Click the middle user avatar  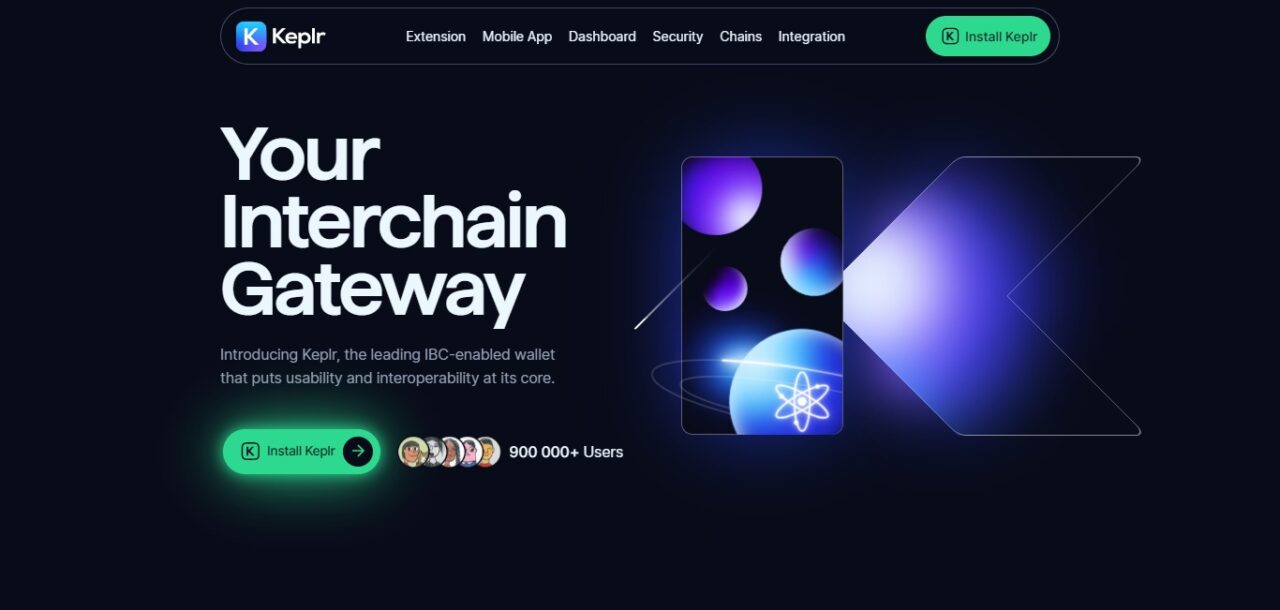(450, 452)
